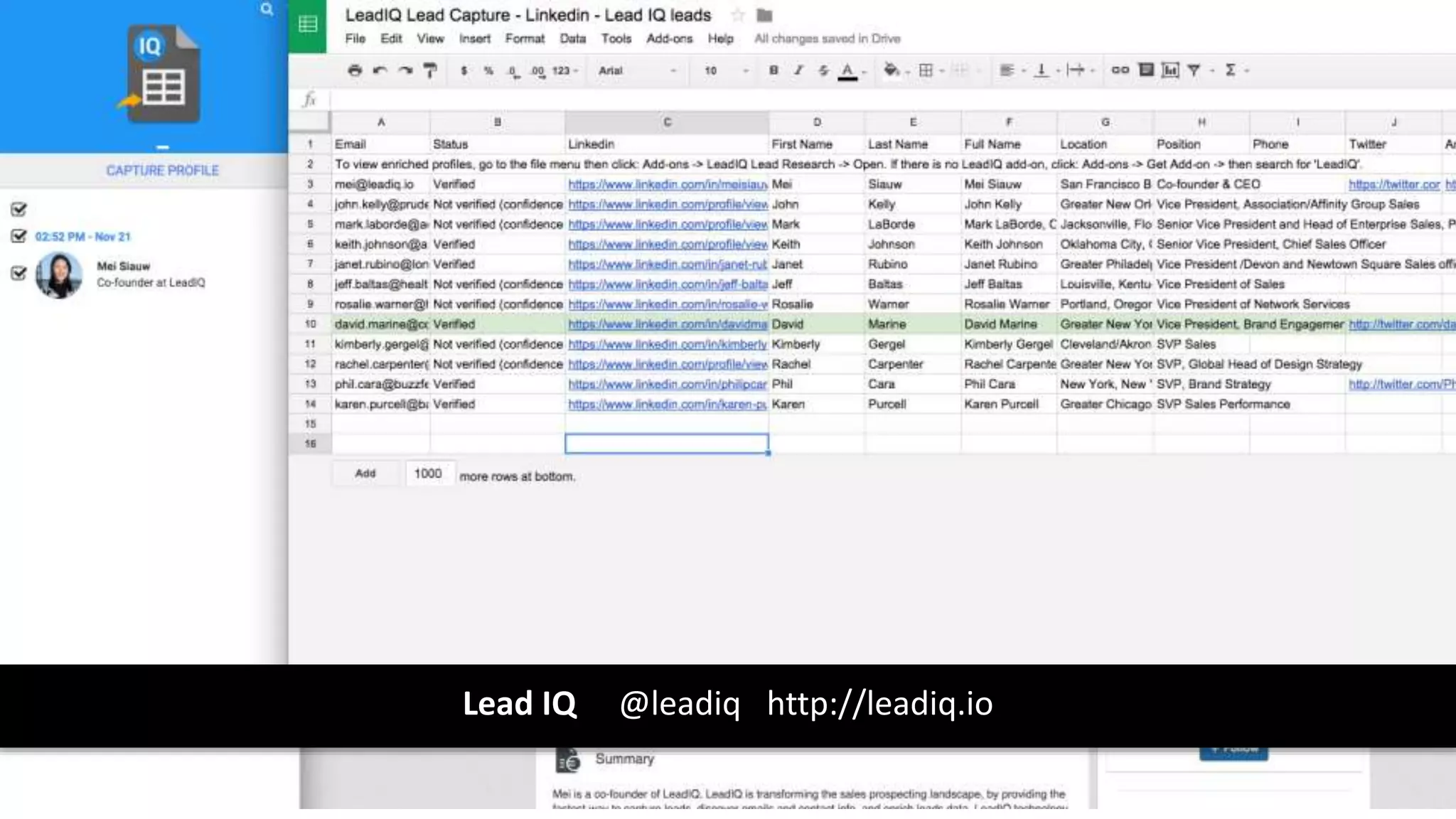
Task: Select row 10 header
Action: pyautogui.click(x=310, y=324)
